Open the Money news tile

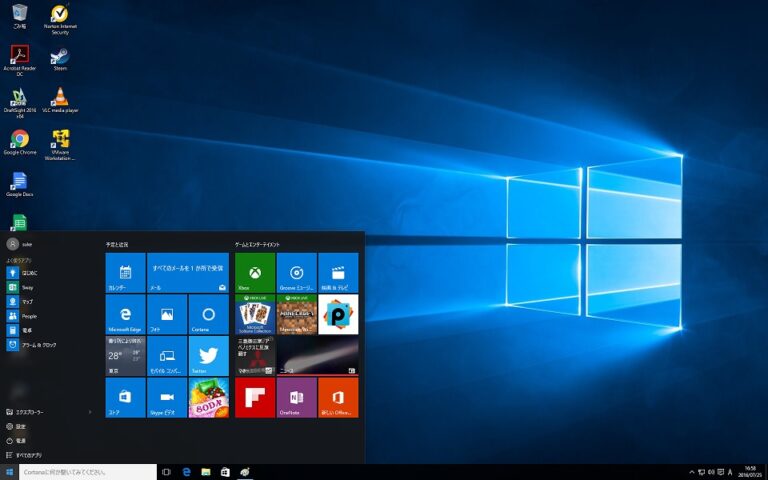255,356
